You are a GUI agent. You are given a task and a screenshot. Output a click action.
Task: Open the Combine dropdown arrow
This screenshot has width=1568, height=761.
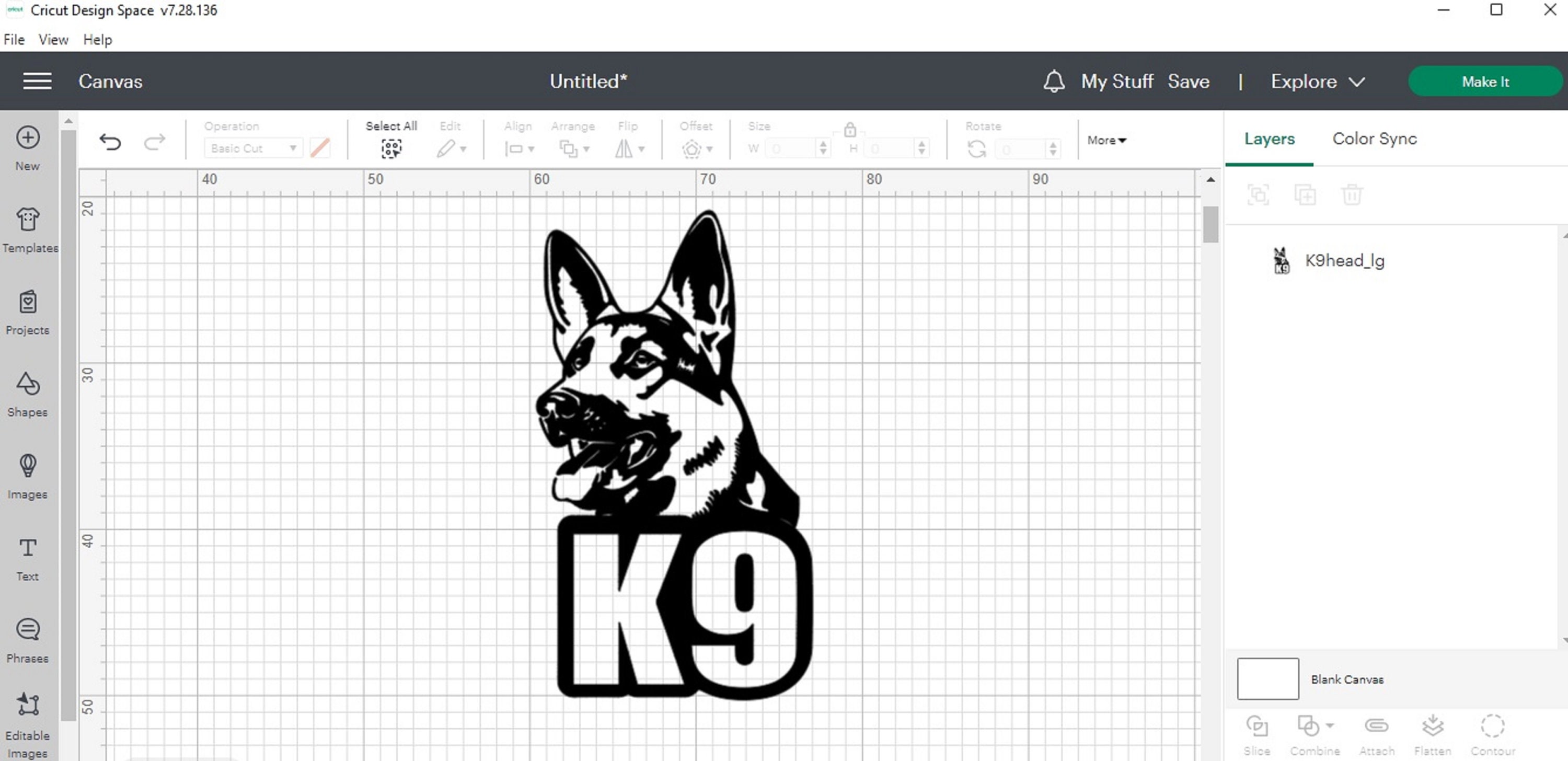point(1329,725)
